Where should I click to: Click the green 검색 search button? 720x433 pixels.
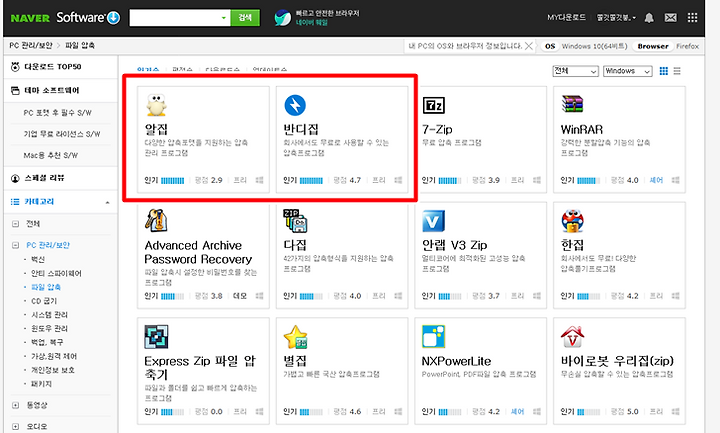coord(245,18)
